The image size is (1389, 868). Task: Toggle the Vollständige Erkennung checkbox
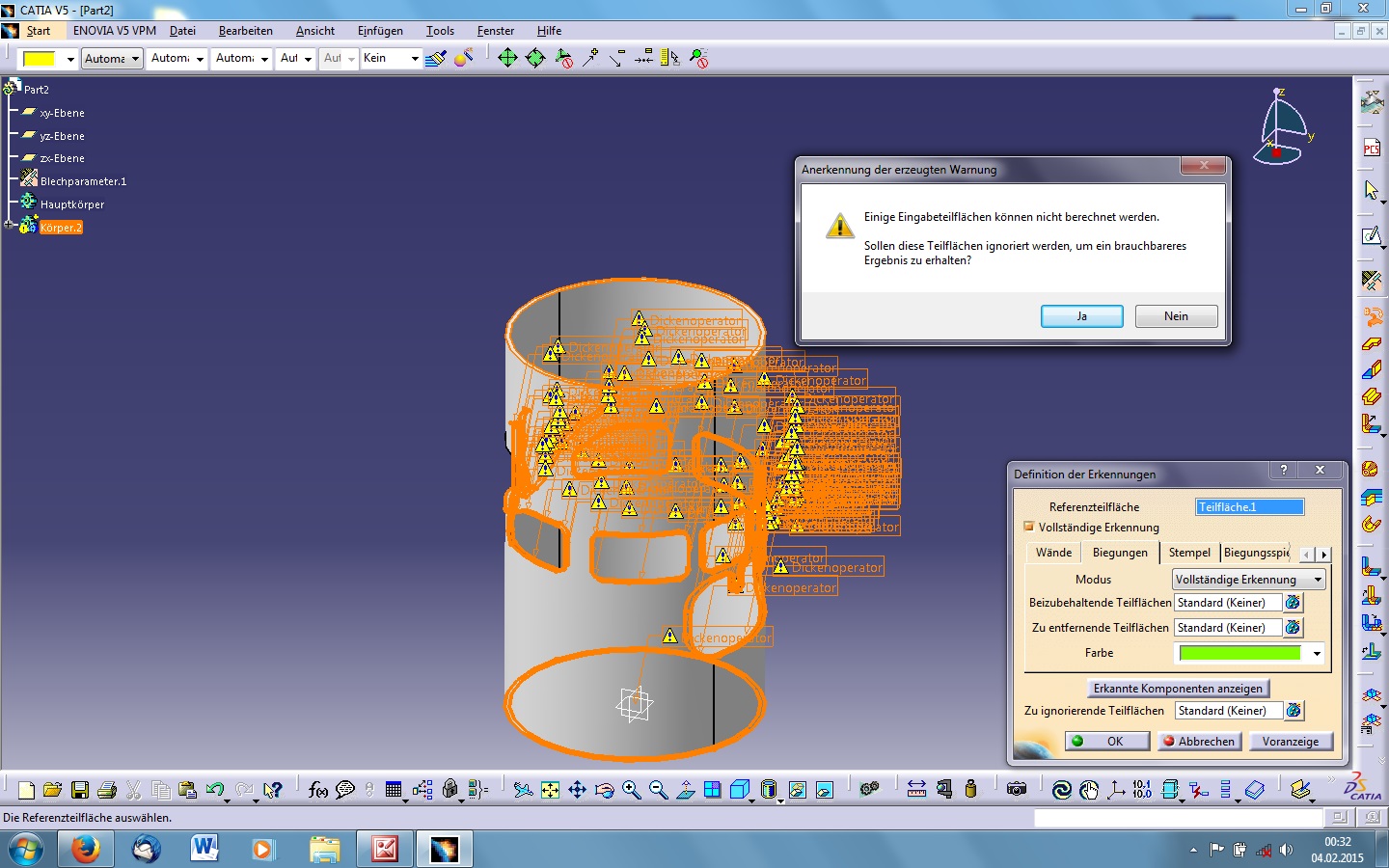point(1028,527)
